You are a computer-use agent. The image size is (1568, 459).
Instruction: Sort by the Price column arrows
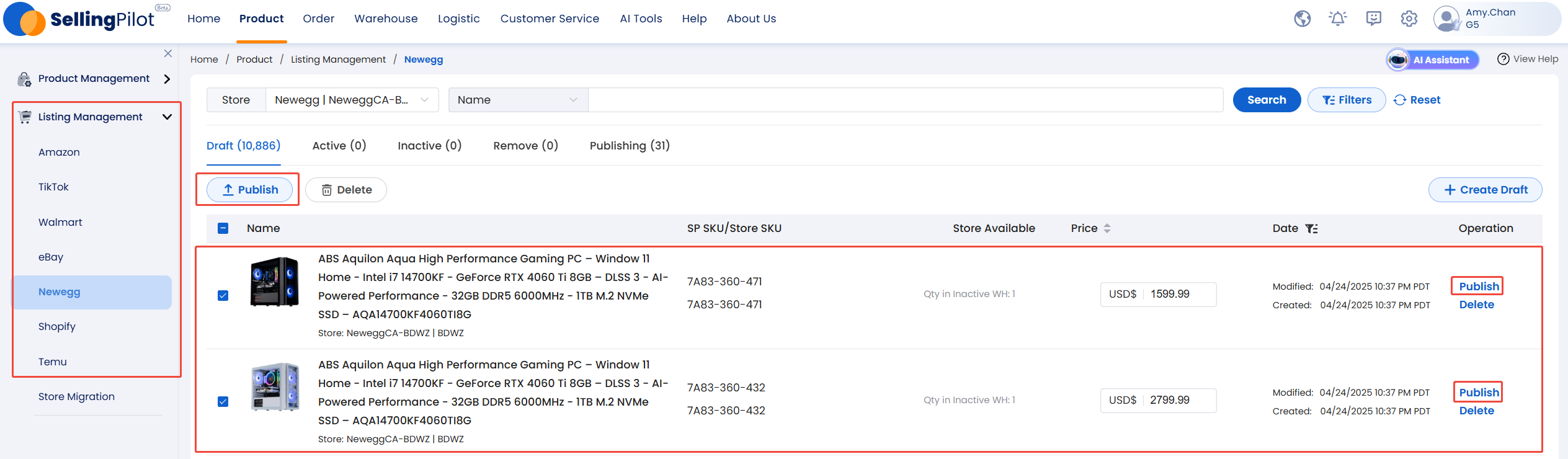point(1107,228)
